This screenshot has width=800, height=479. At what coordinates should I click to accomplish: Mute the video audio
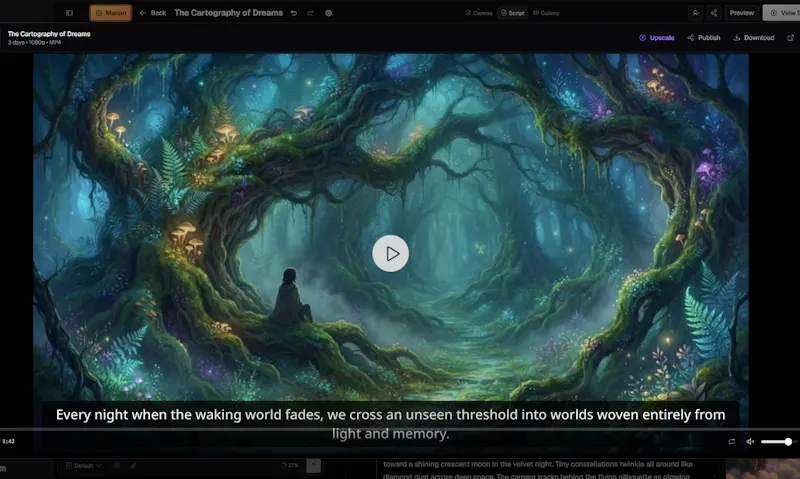coord(750,441)
